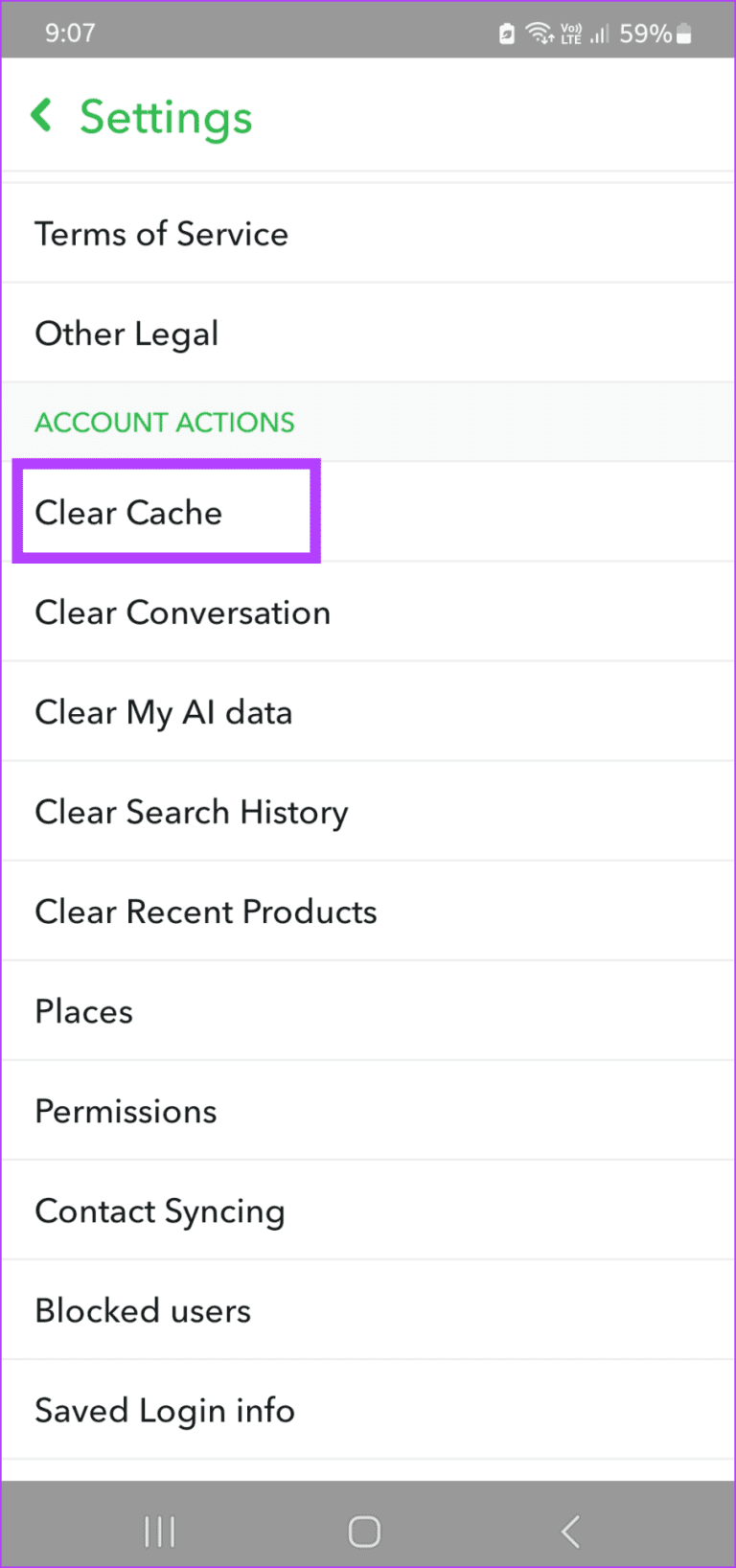Open the Other Legal section
The image size is (736, 1568).
(126, 333)
